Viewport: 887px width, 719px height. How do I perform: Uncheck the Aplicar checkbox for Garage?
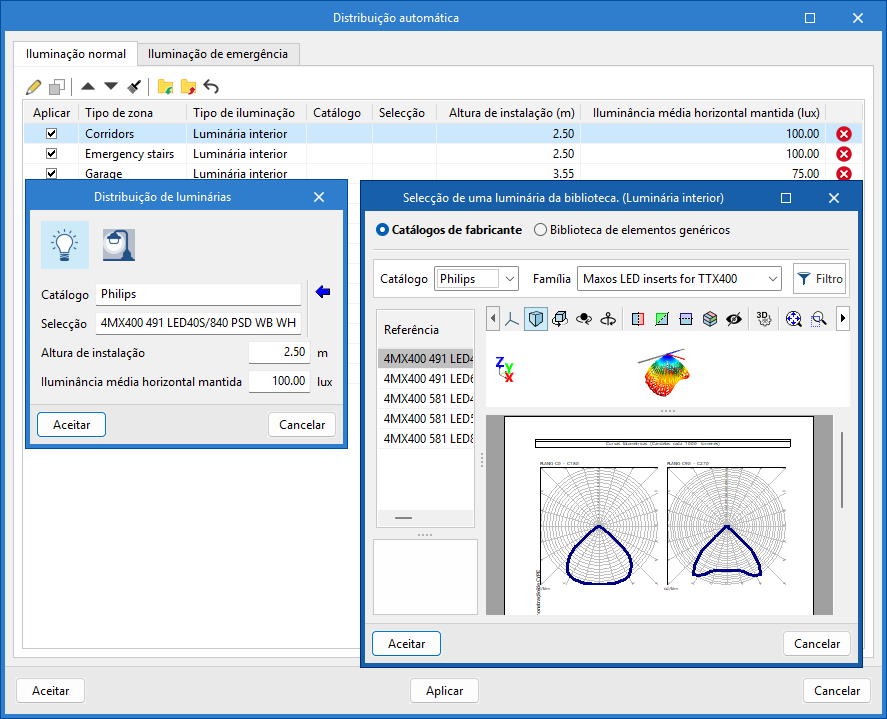coord(51,173)
